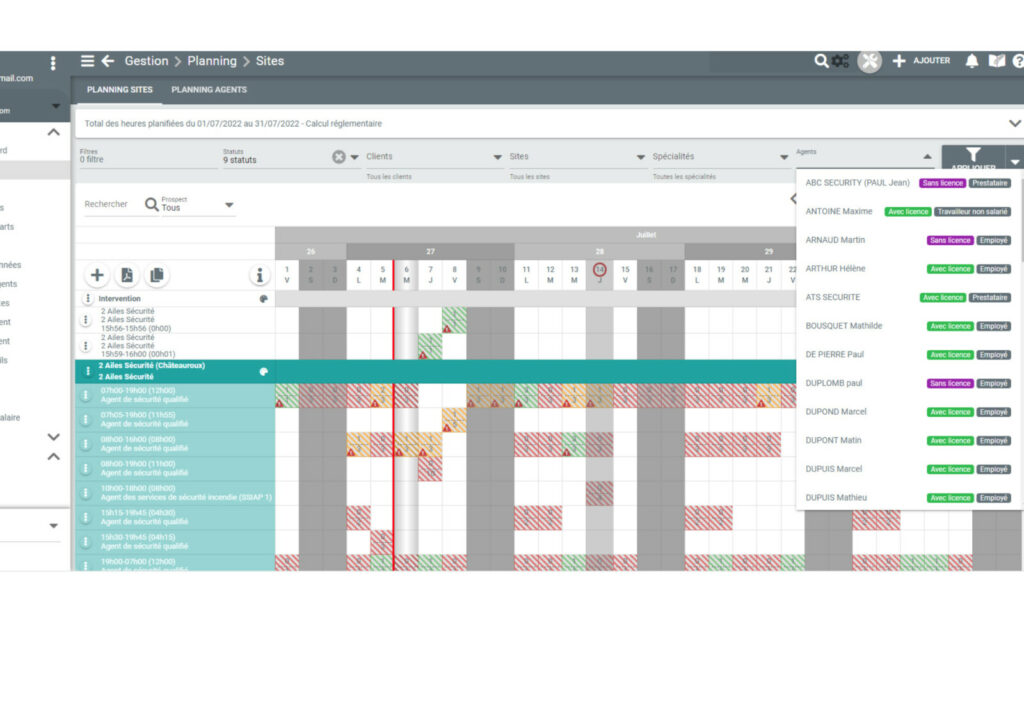Open the color palette on Intervention row

[x=264, y=298]
